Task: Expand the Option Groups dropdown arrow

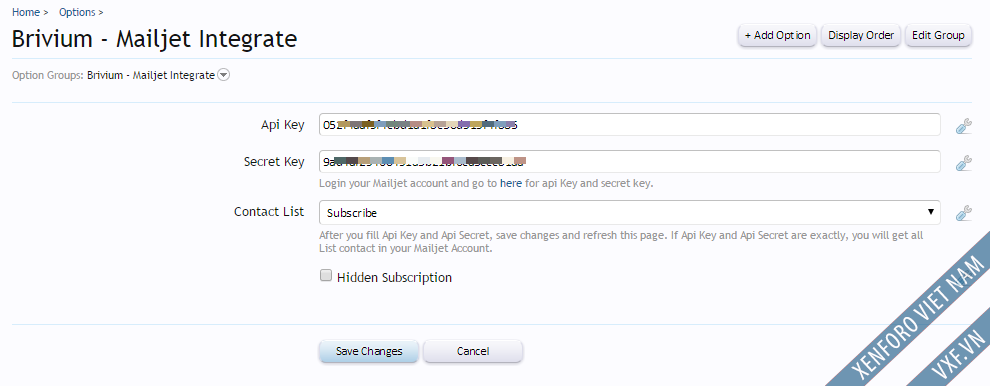Action: [224, 75]
